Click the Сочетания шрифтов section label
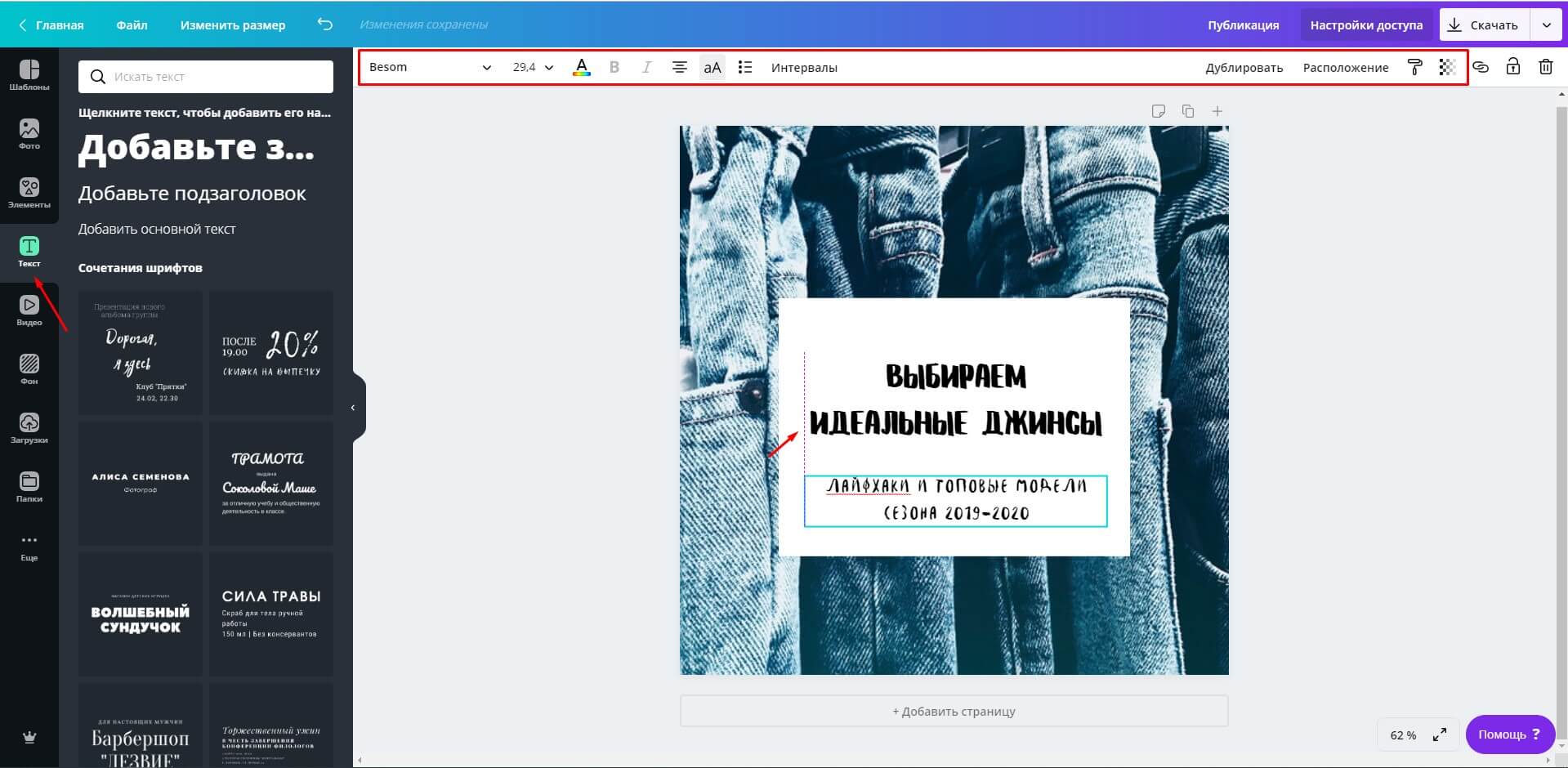Viewport: 1568px width, 768px height. tap(141, 268)
